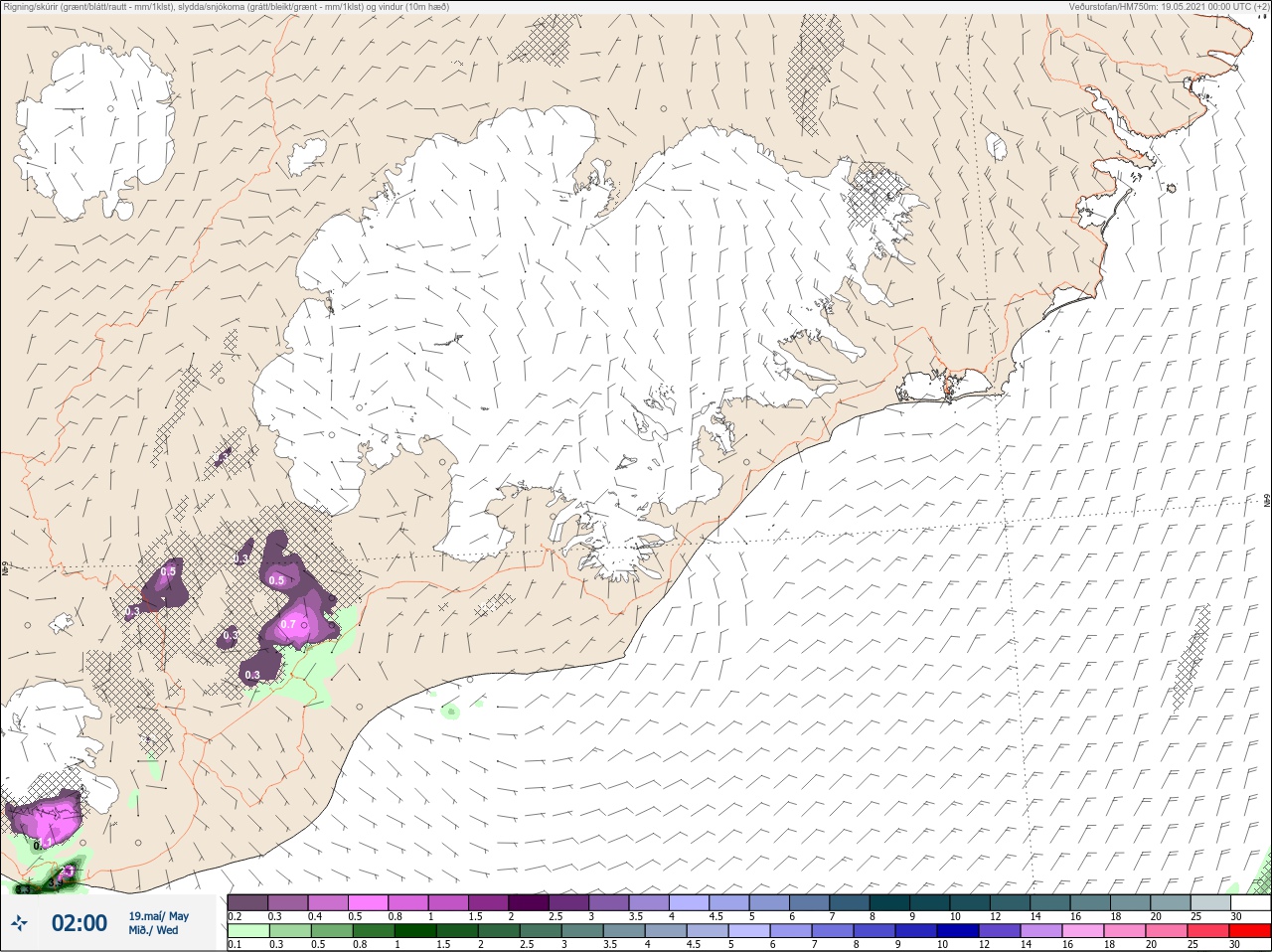Click the '19.maí/ May' date label

click(158, 916)
